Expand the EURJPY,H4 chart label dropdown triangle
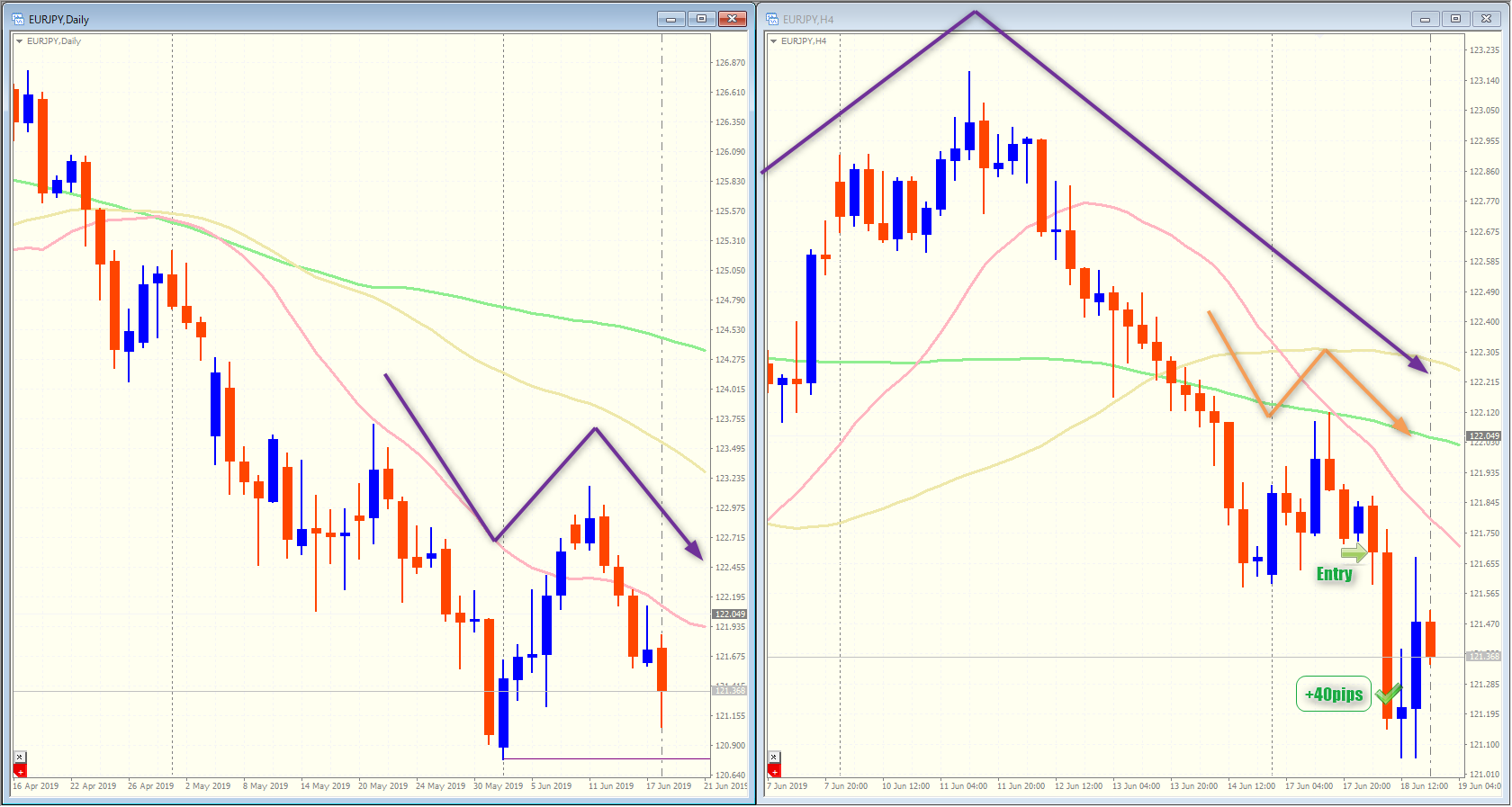This screenshot has height=807, width=1512. pos(773,41)
